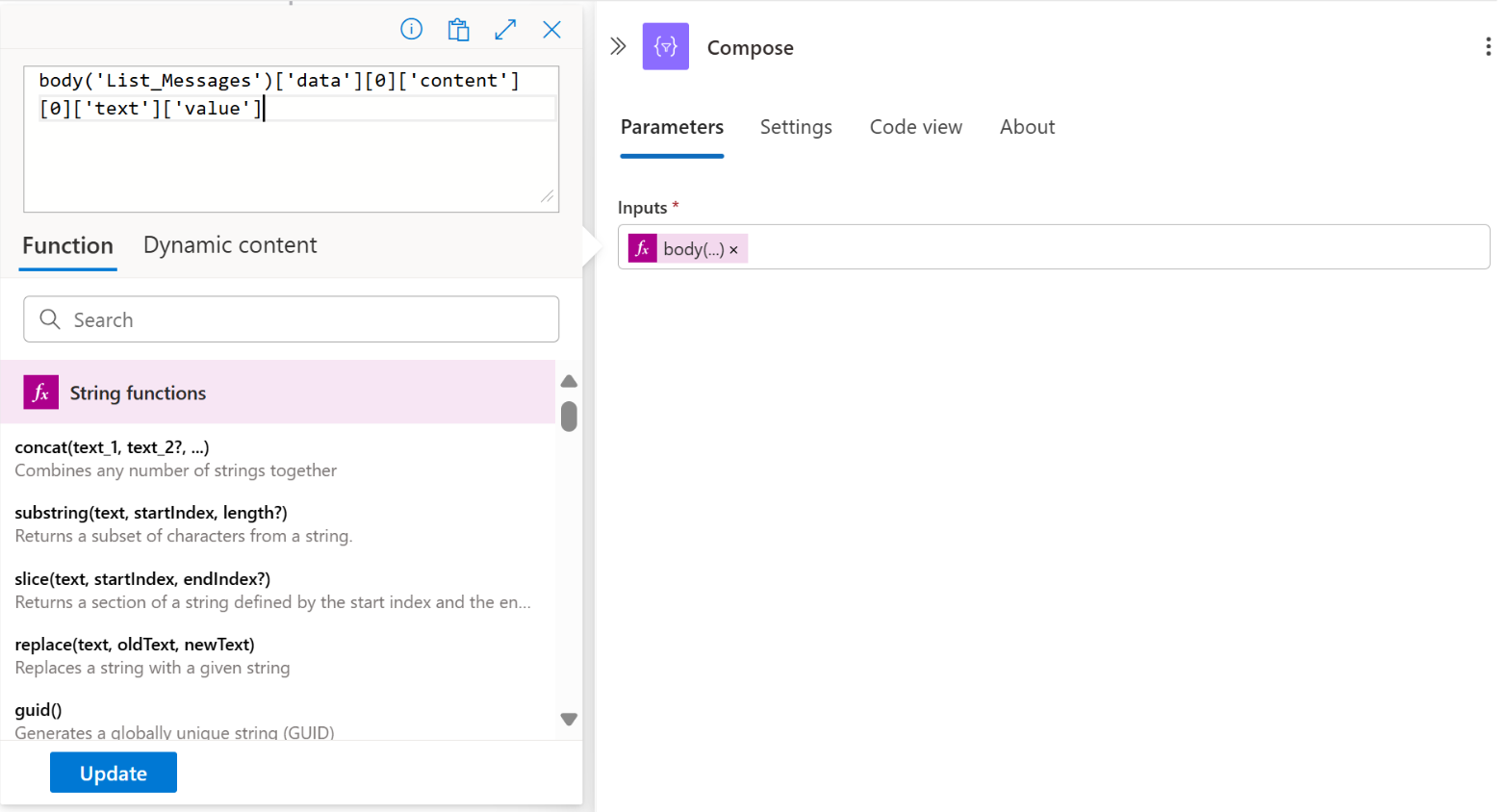Click the fx icon on body token
Image resolution: width=1508 pixels, height=812 pixels.
[643, 248]
